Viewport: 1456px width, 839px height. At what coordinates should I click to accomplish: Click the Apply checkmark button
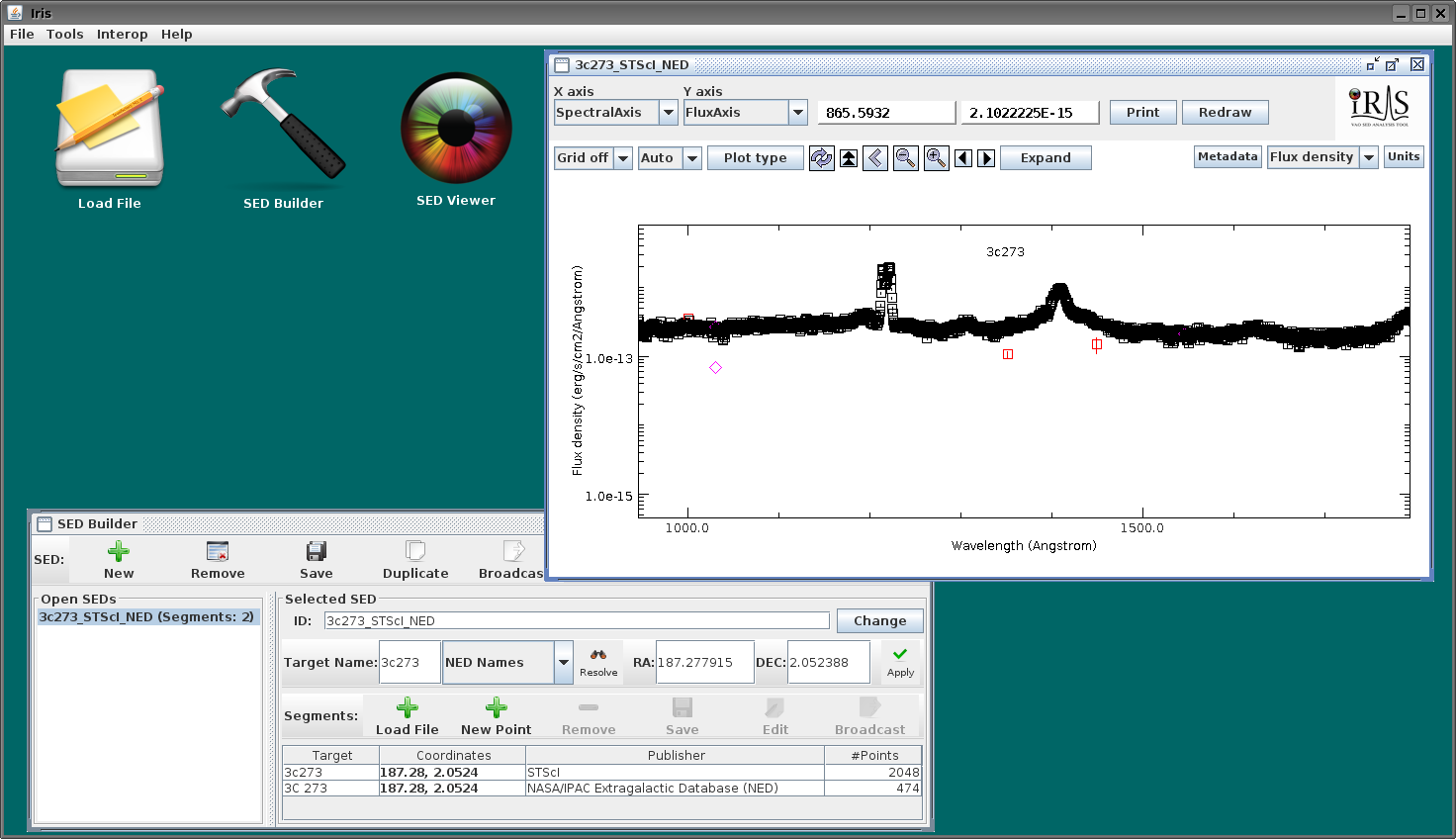click(900, 662)
